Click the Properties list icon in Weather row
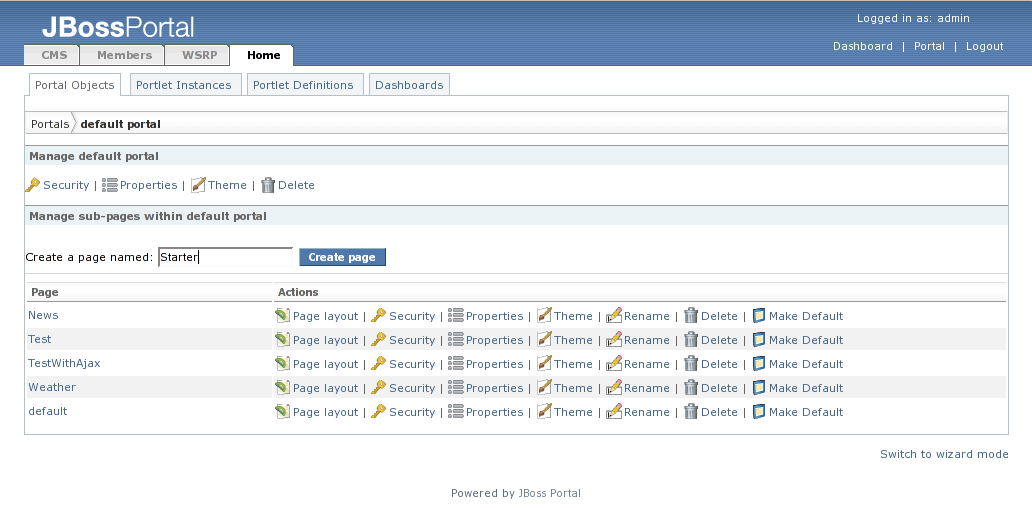Screen dimensions: 1032x508 (455, 388)
